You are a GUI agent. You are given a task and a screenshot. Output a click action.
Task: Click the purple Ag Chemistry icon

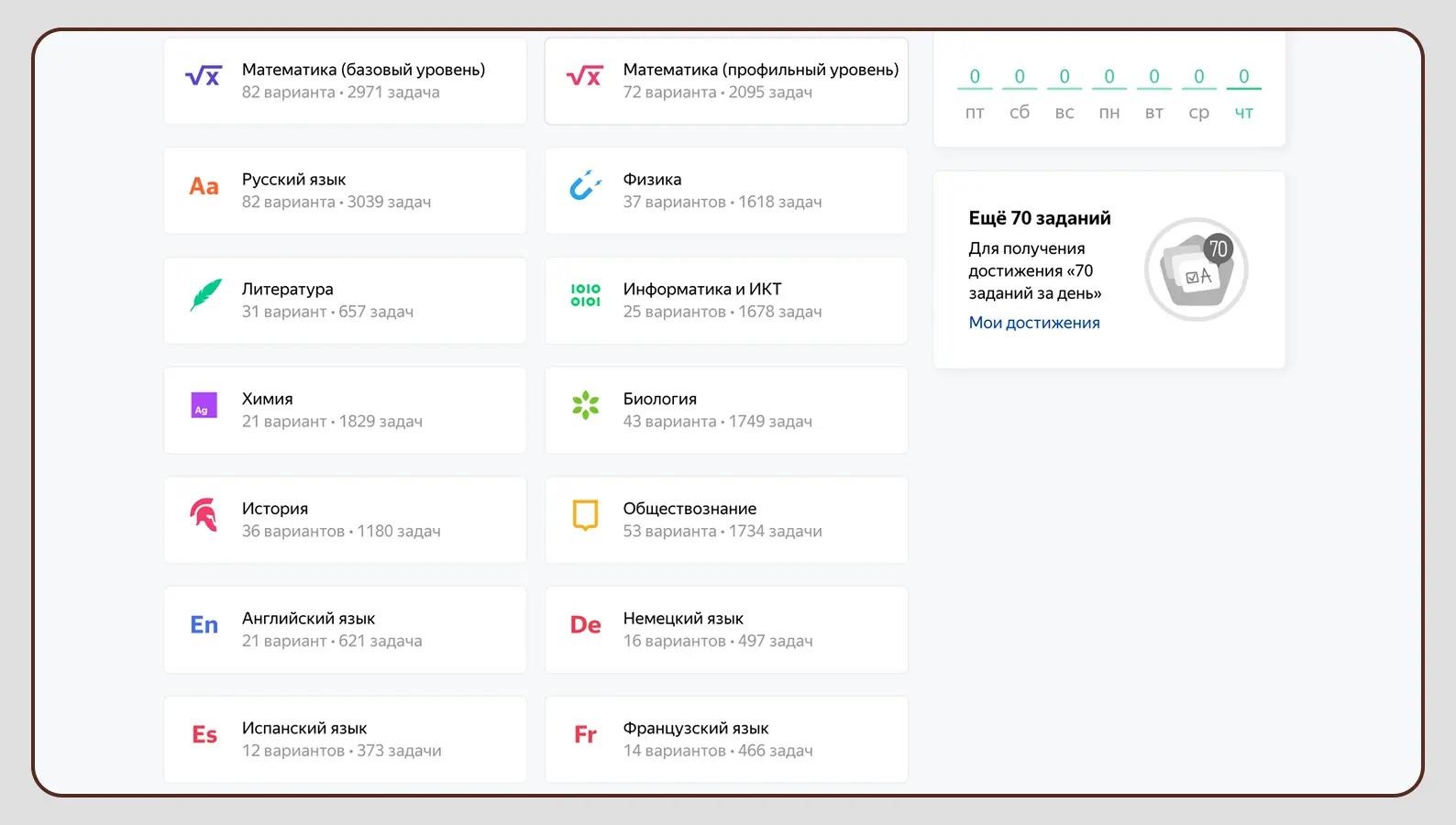pos(204,405)
